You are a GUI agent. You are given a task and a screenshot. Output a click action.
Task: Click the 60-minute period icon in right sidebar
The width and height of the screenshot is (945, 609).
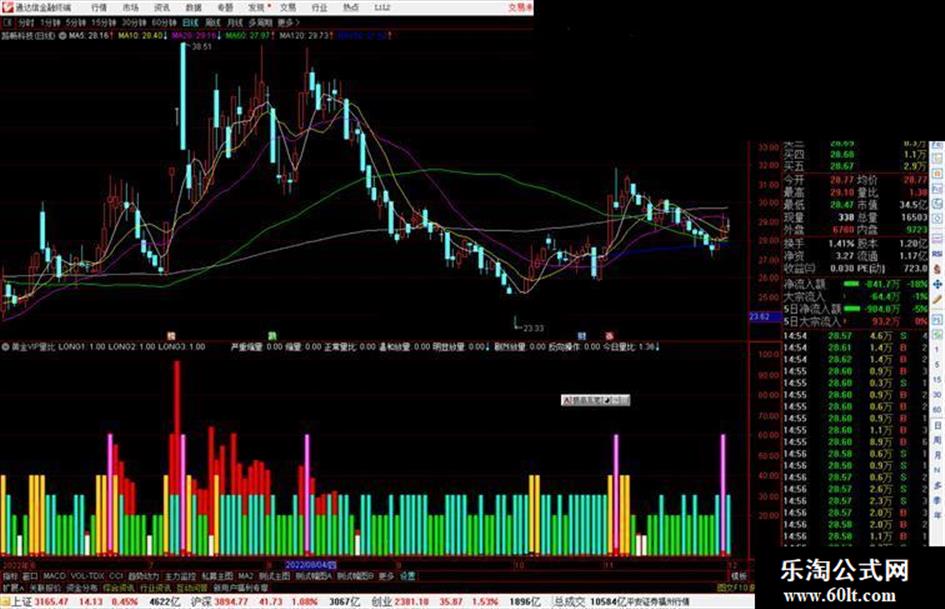click(x=937, y=410)
